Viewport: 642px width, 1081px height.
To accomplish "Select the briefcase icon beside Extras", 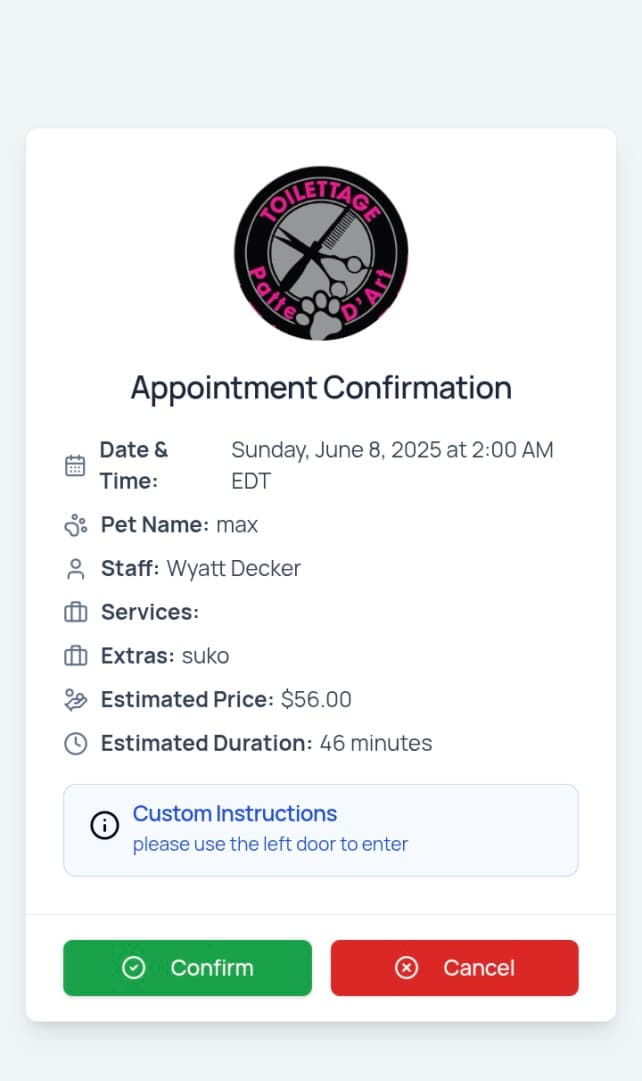I will click(x=75, y=656).
